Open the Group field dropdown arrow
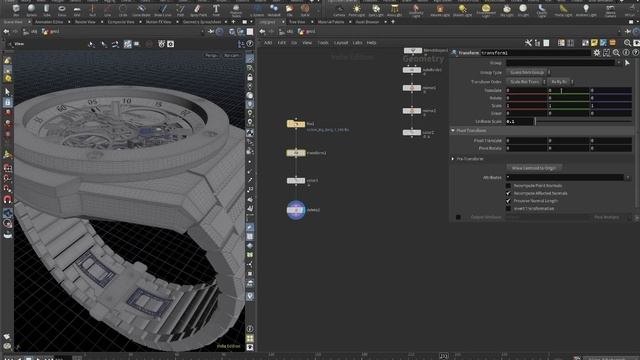The width and height of the screenshot is (640, 360). pyautogui.click(x=619, y=63)
